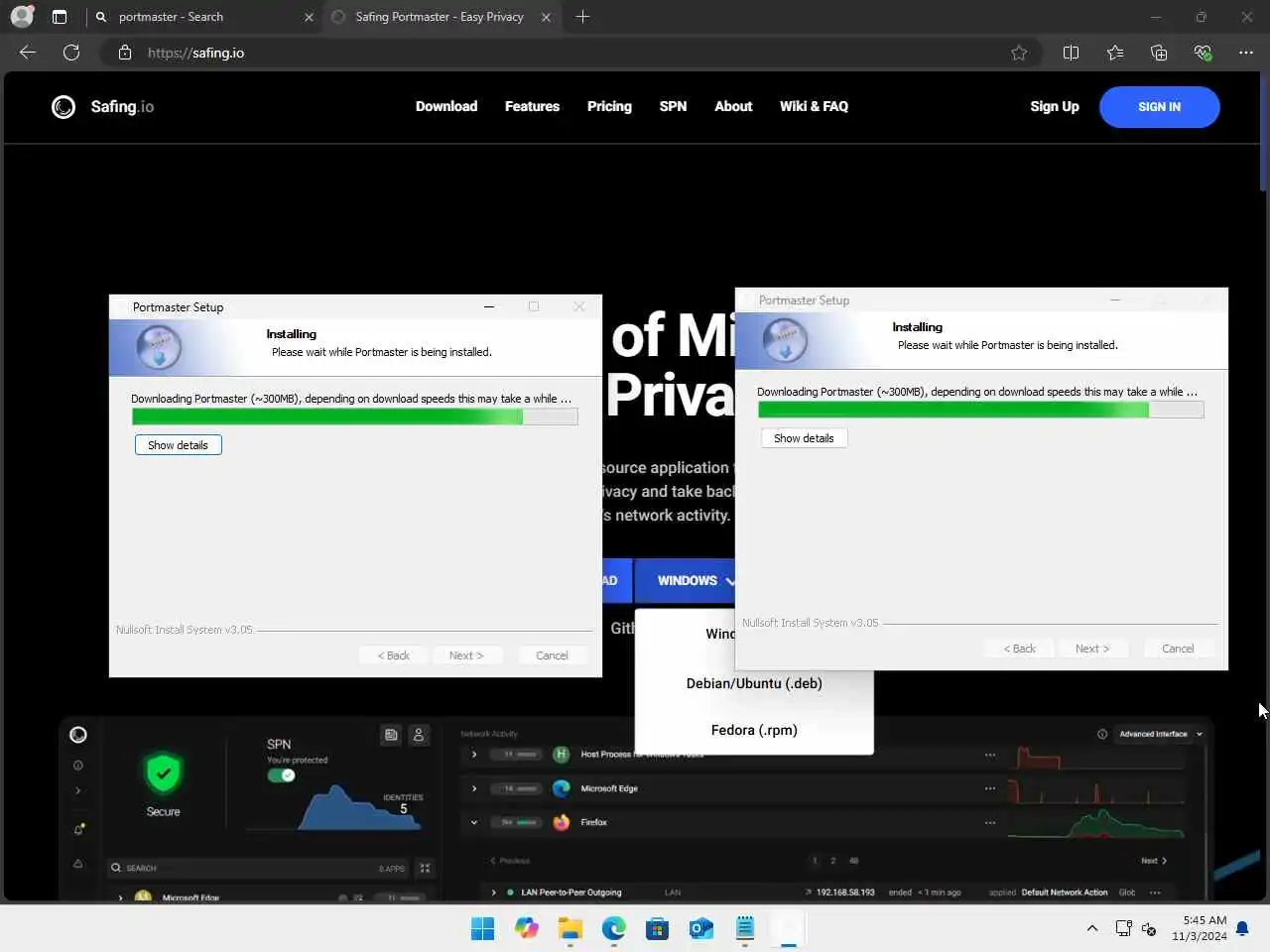
Task: Show details in left Portmaster Setup window
Action: pos(179,445)
